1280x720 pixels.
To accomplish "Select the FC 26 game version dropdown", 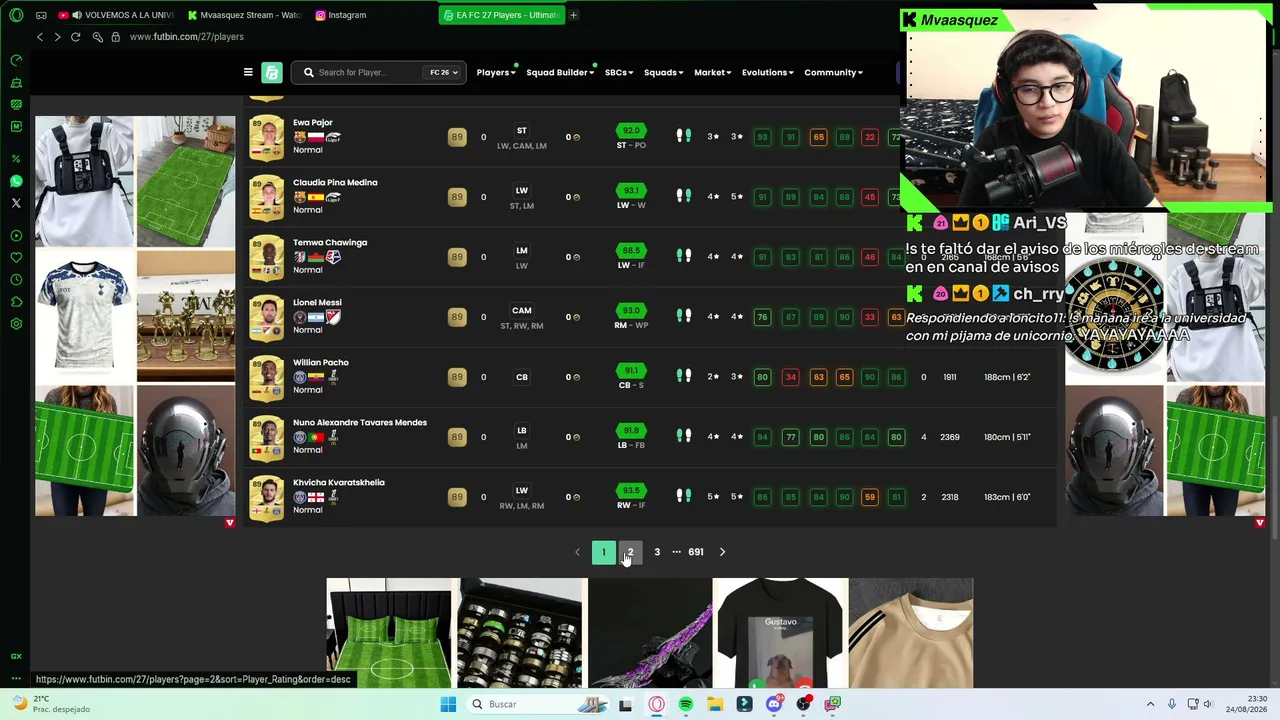I will (444, 72).
